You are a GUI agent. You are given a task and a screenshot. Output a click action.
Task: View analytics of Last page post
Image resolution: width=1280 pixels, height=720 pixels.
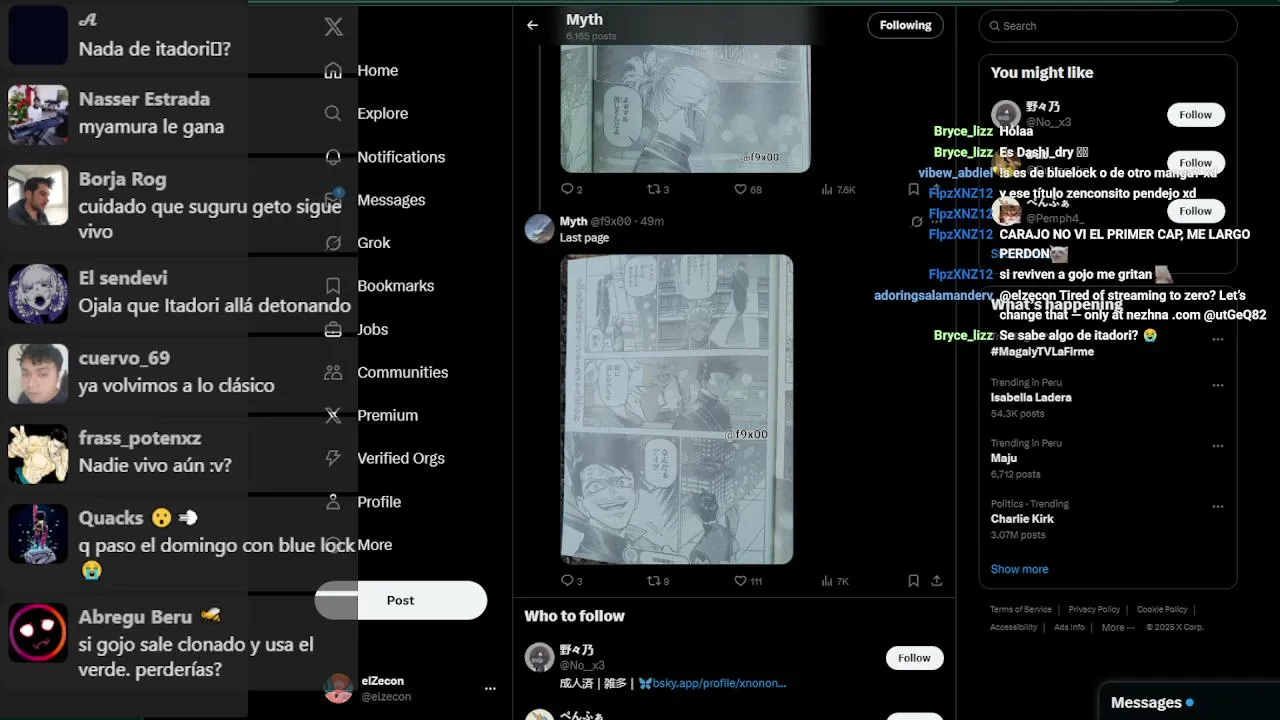[x=828, y=580]
